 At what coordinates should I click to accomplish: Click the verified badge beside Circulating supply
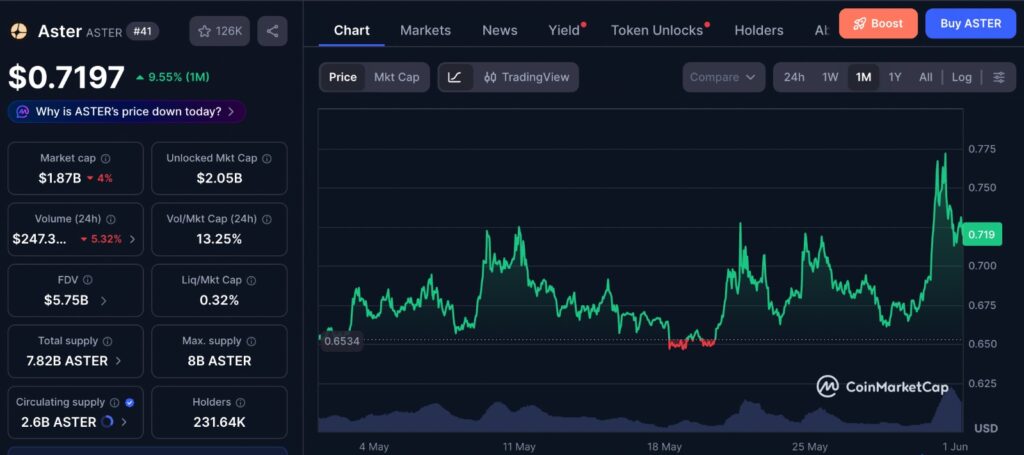click(129, 403)
